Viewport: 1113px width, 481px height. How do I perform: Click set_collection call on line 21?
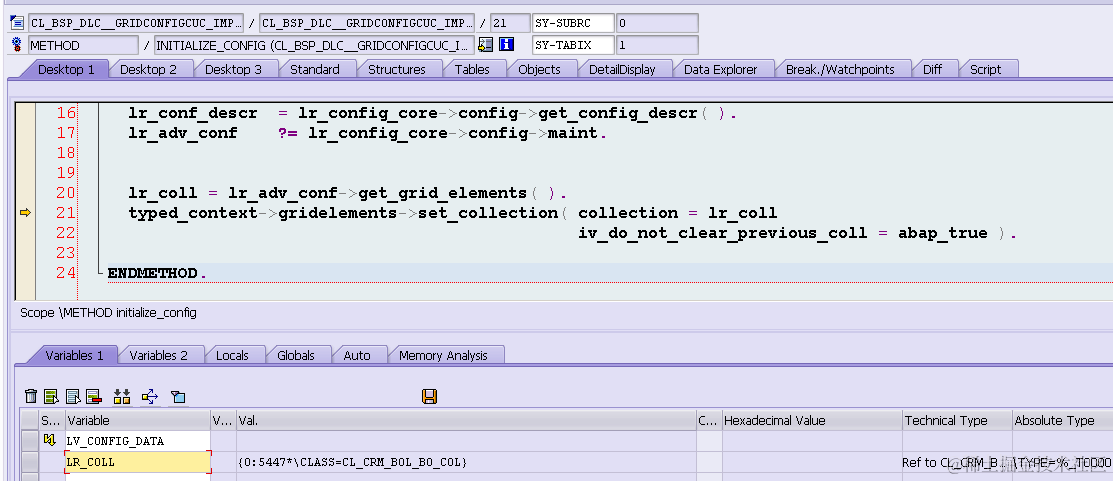(x=488, y=213)
